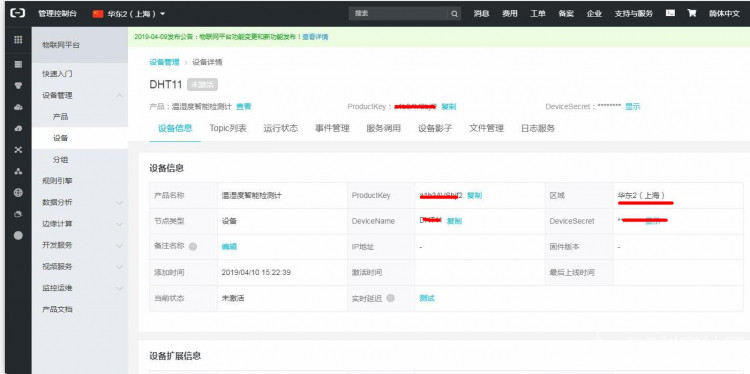
Task: Open 分组 in the sidebar
Action: pyautogui.click(x=60, y=160)
